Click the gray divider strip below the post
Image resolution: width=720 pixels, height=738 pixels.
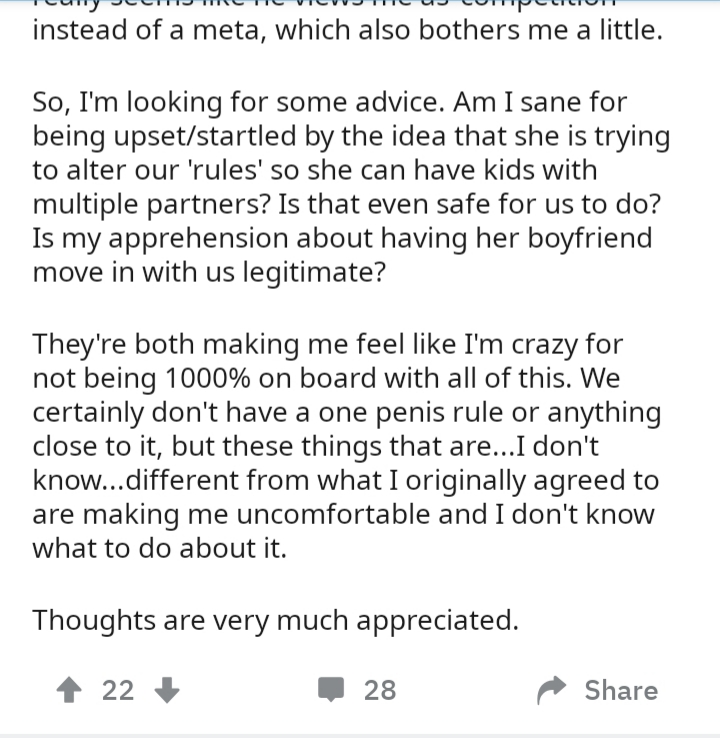point(360,736)
